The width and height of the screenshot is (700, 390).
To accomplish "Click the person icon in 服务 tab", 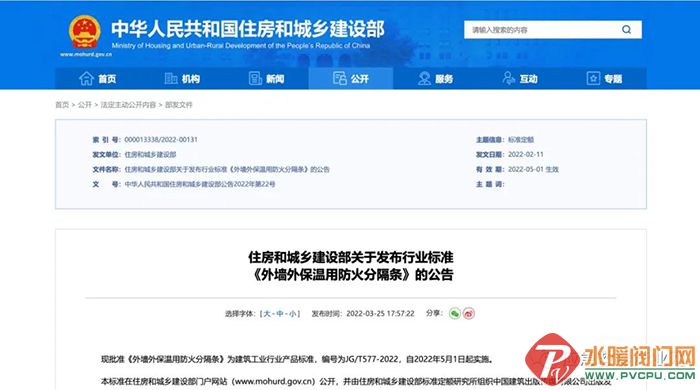I will (424, 79).
